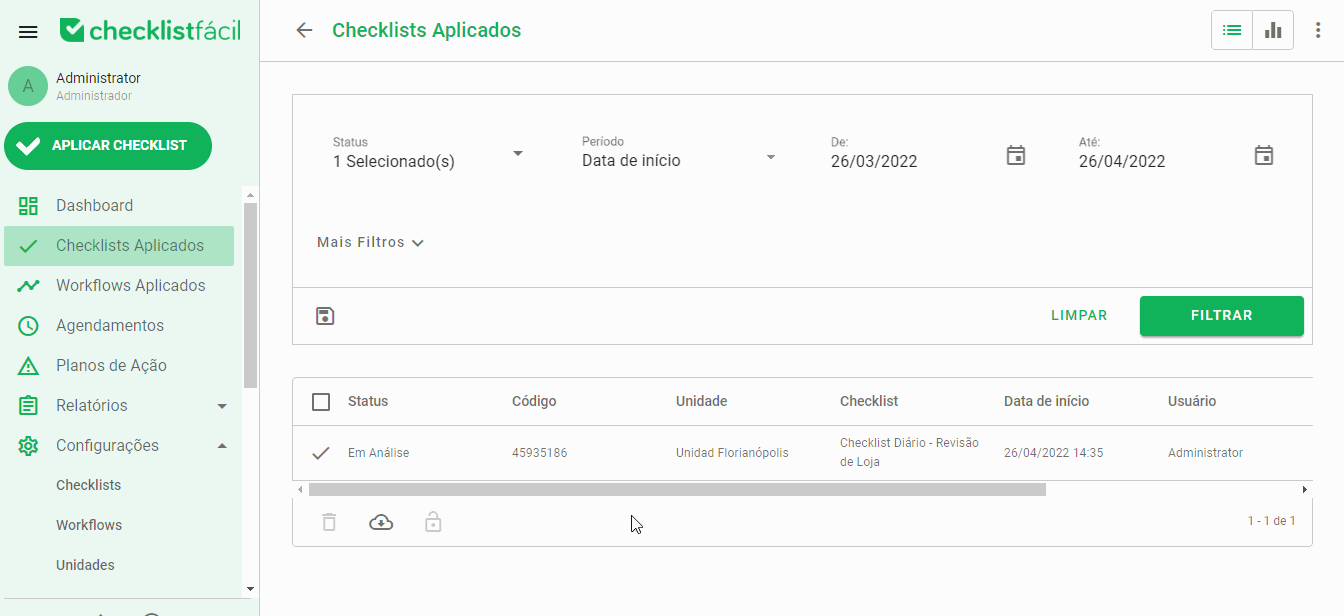Delete selected checklist with trash icon
The image size is (1344, 616).
pyautogui.click(x=329, y=521)
